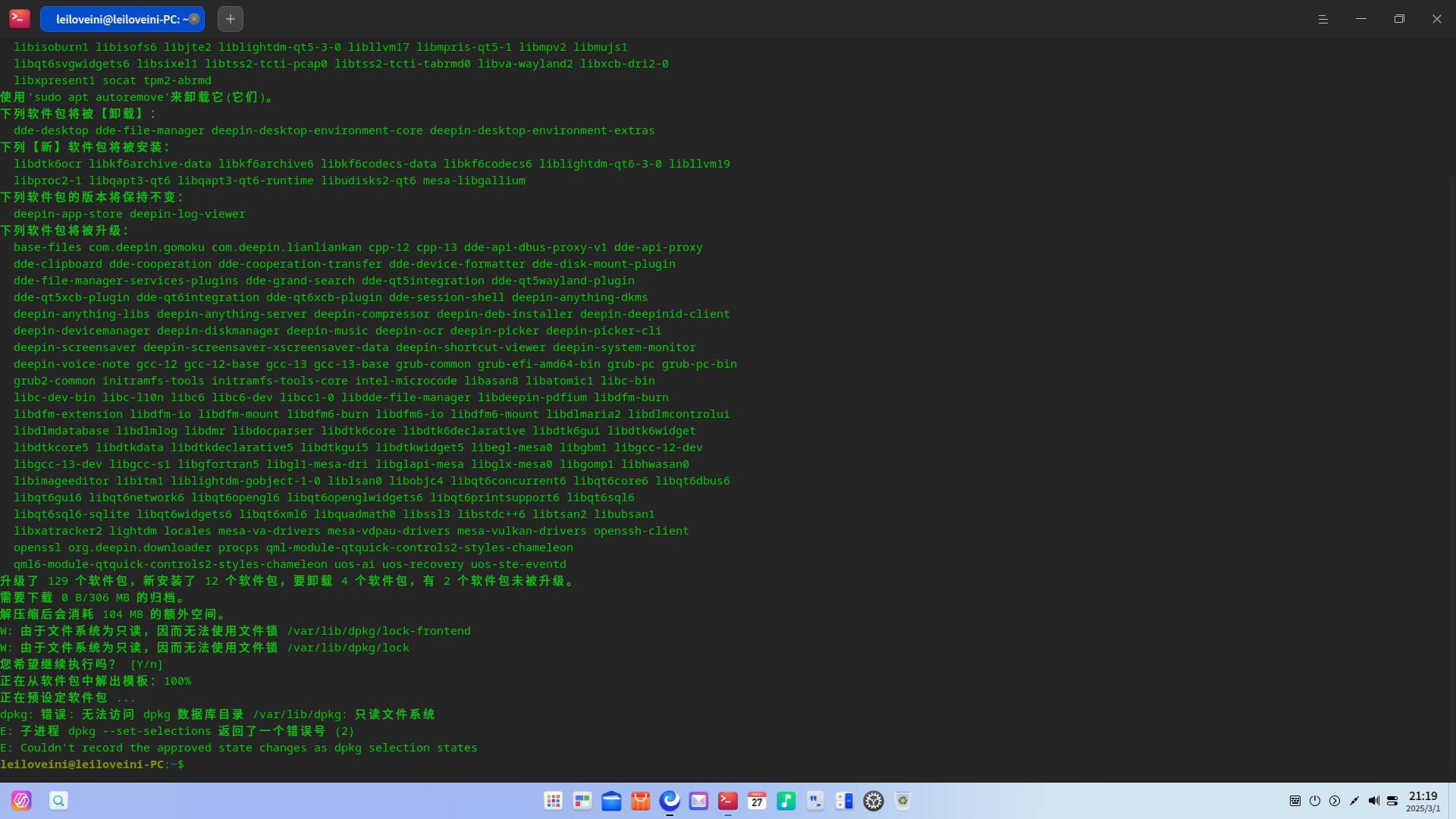The height and width of the screenshot is (819, 1456).
Task: Open the terminal hamburger main menu
Action: tap(1323, 19)
